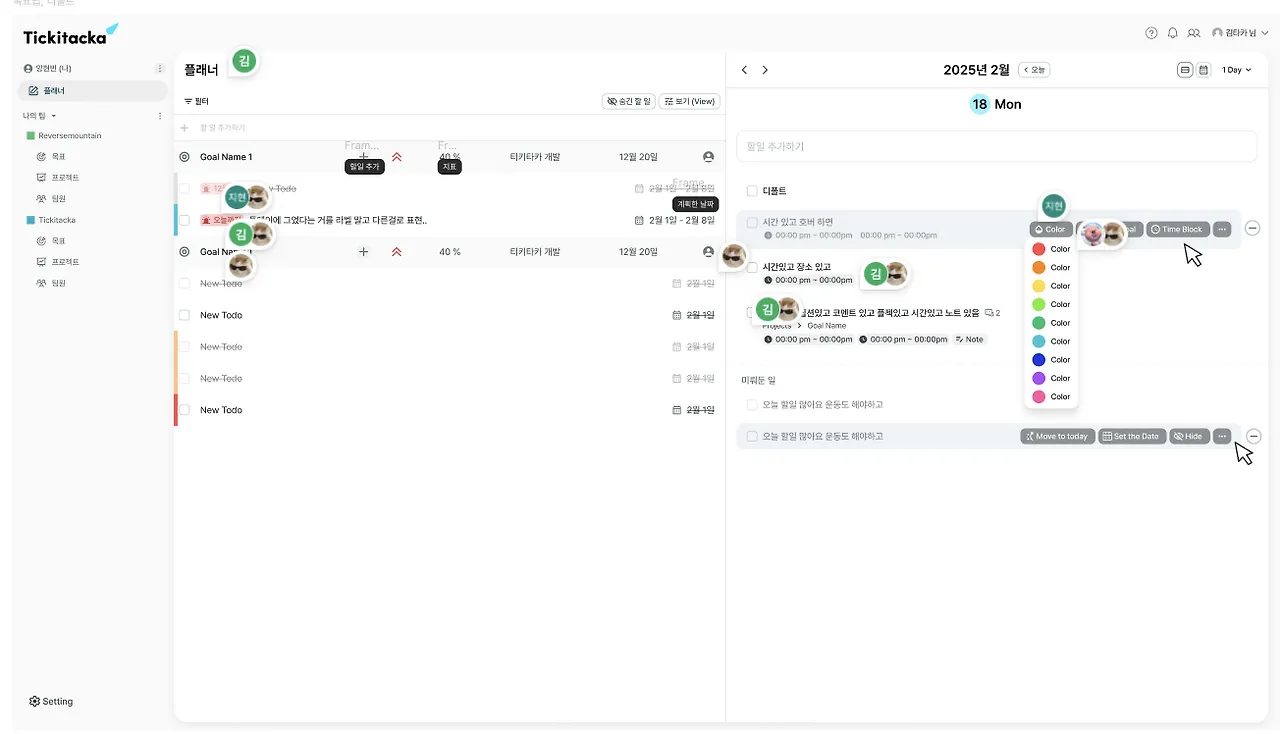Check the 디폴트 checkbox
This screenshot has height=734, width=1280.
752,191
